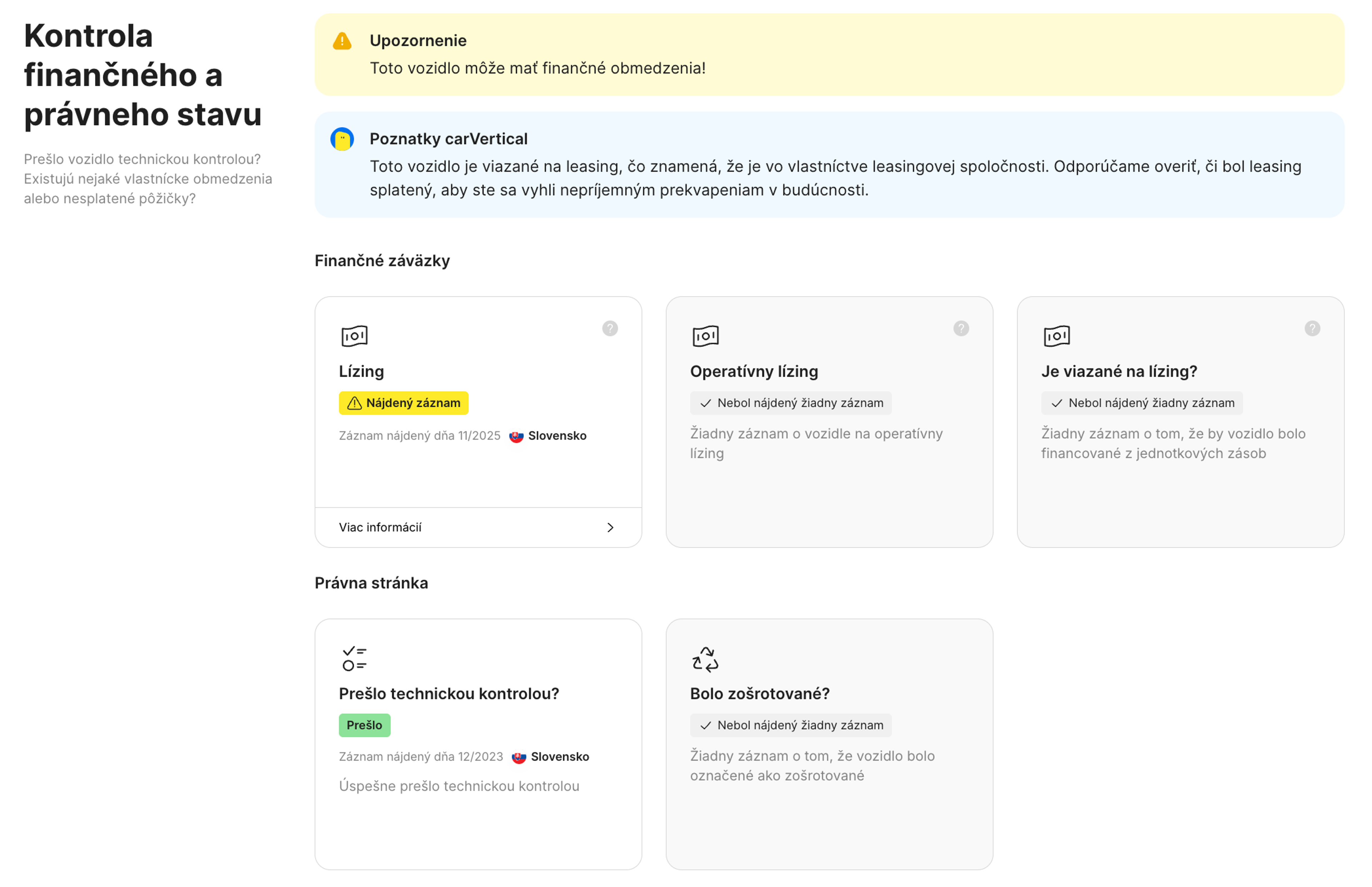This screenshot has width=1372, height=887.
Task: Click 'Úspešne prešlo technickou kontrolou' text
Action: tap(458, 786)
